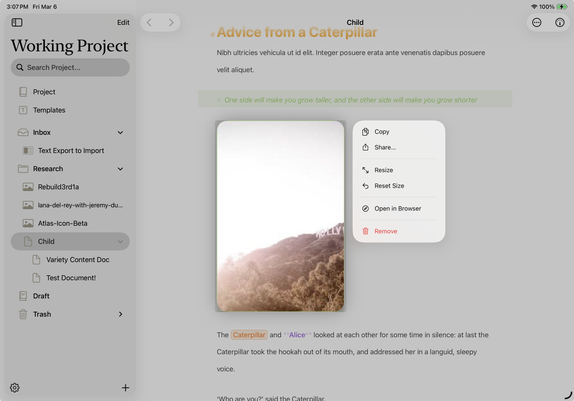The height and width of the screenshot is (401, 574).
Task: Open the document info inspector icon
Action: coord(559,23)
